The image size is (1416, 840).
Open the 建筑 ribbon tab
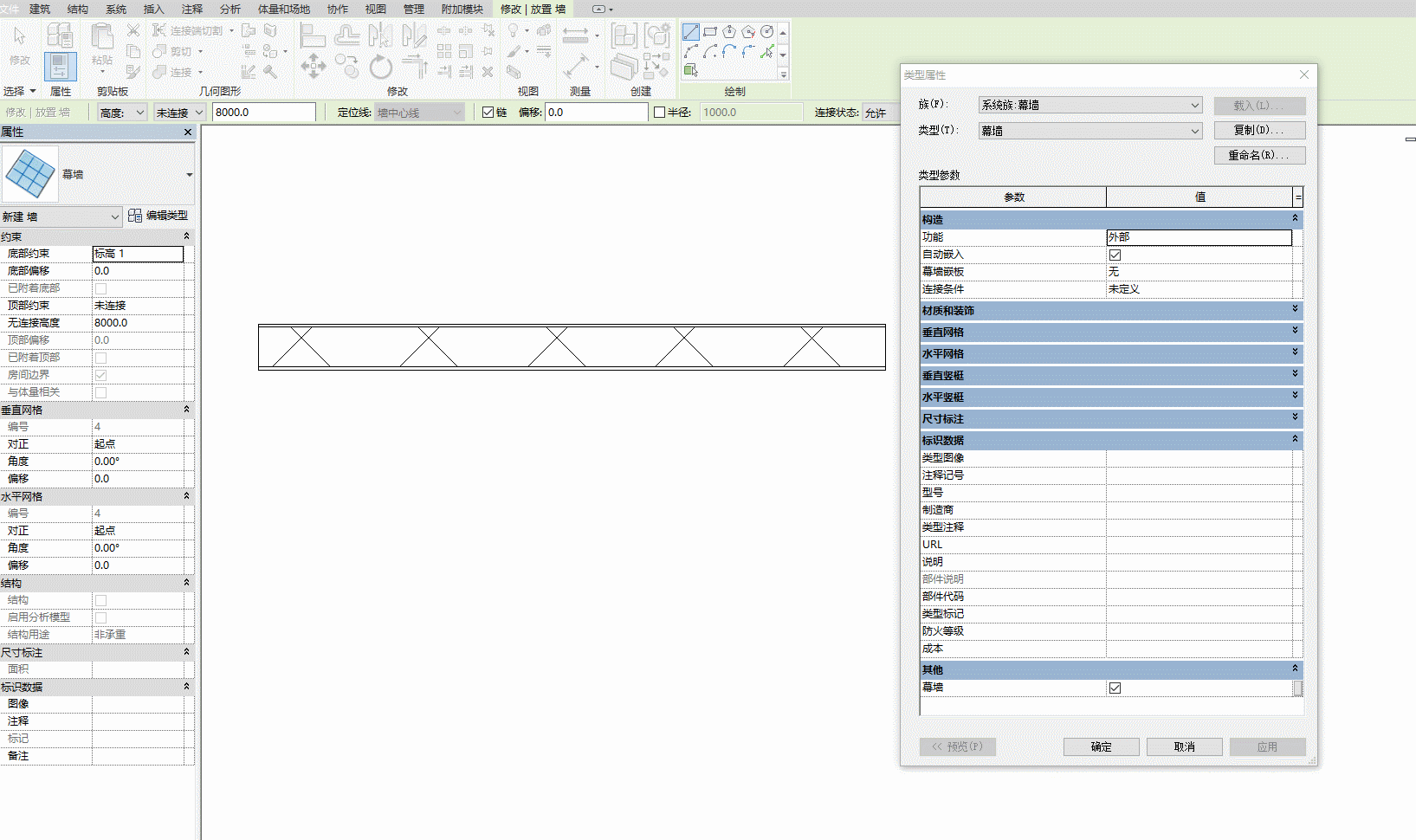[x=40, y=9]
